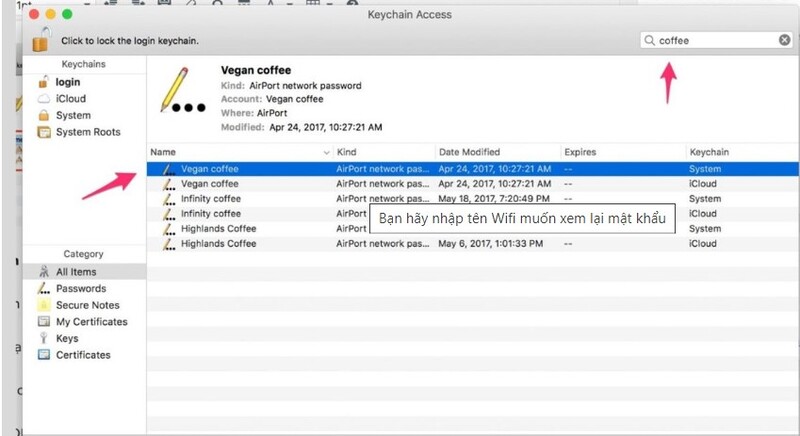Click the Secure Notes yellow note icon
The image size is (800, 436).
[x=44, y=305]
